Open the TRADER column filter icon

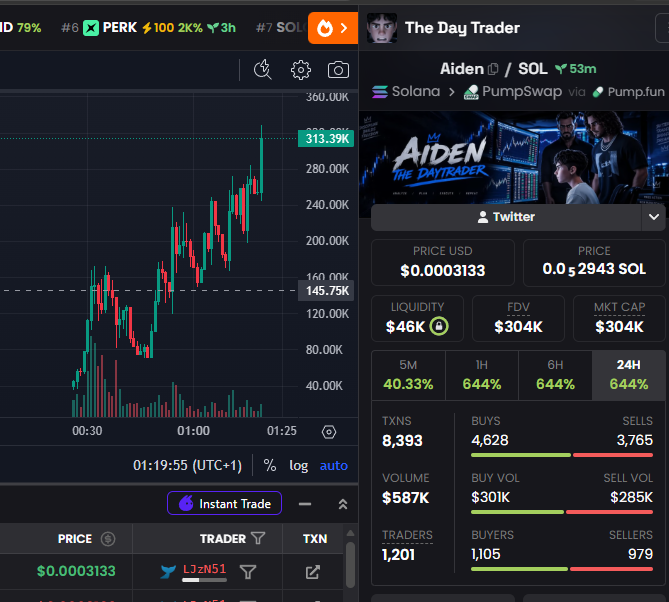pos(258,538)
